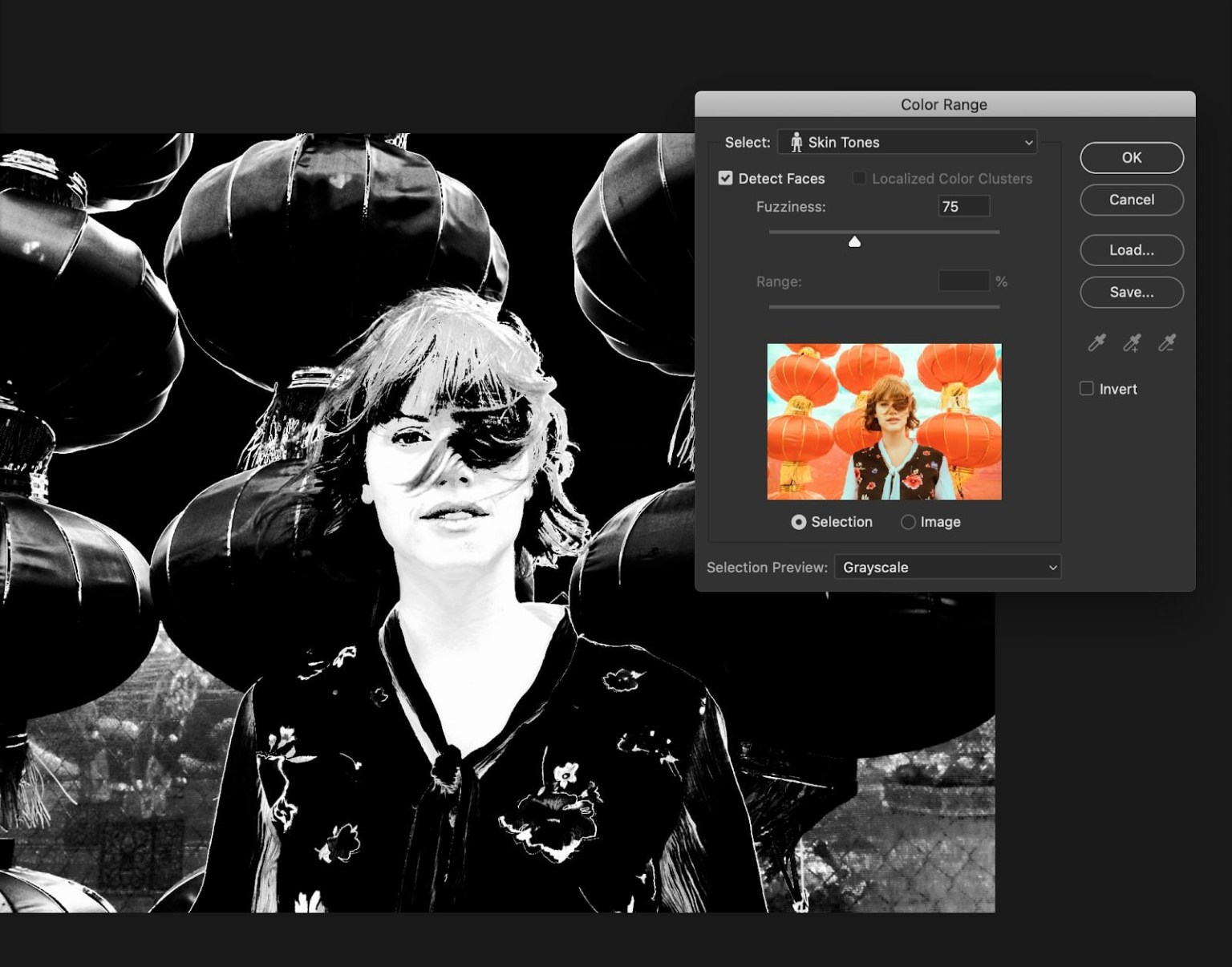Select the Selection preview radio button
Image resolution: width=1232 pixels, height=967 pixels.
(799, 522)
